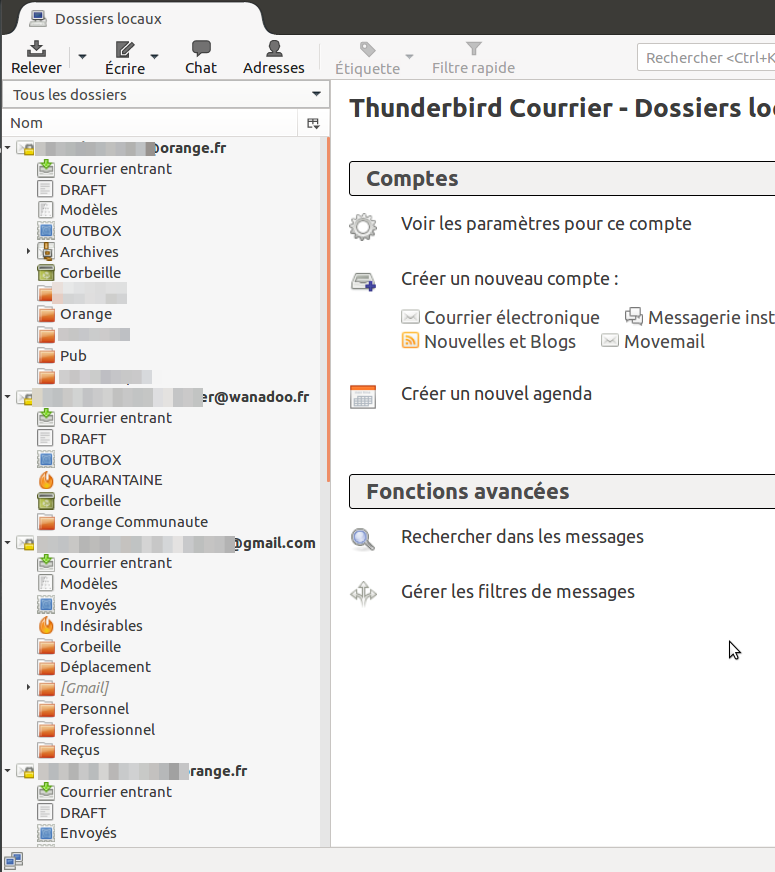Click the Nouvelles et Blogs feed icon
Screen dimensions: 775x872
410,340
